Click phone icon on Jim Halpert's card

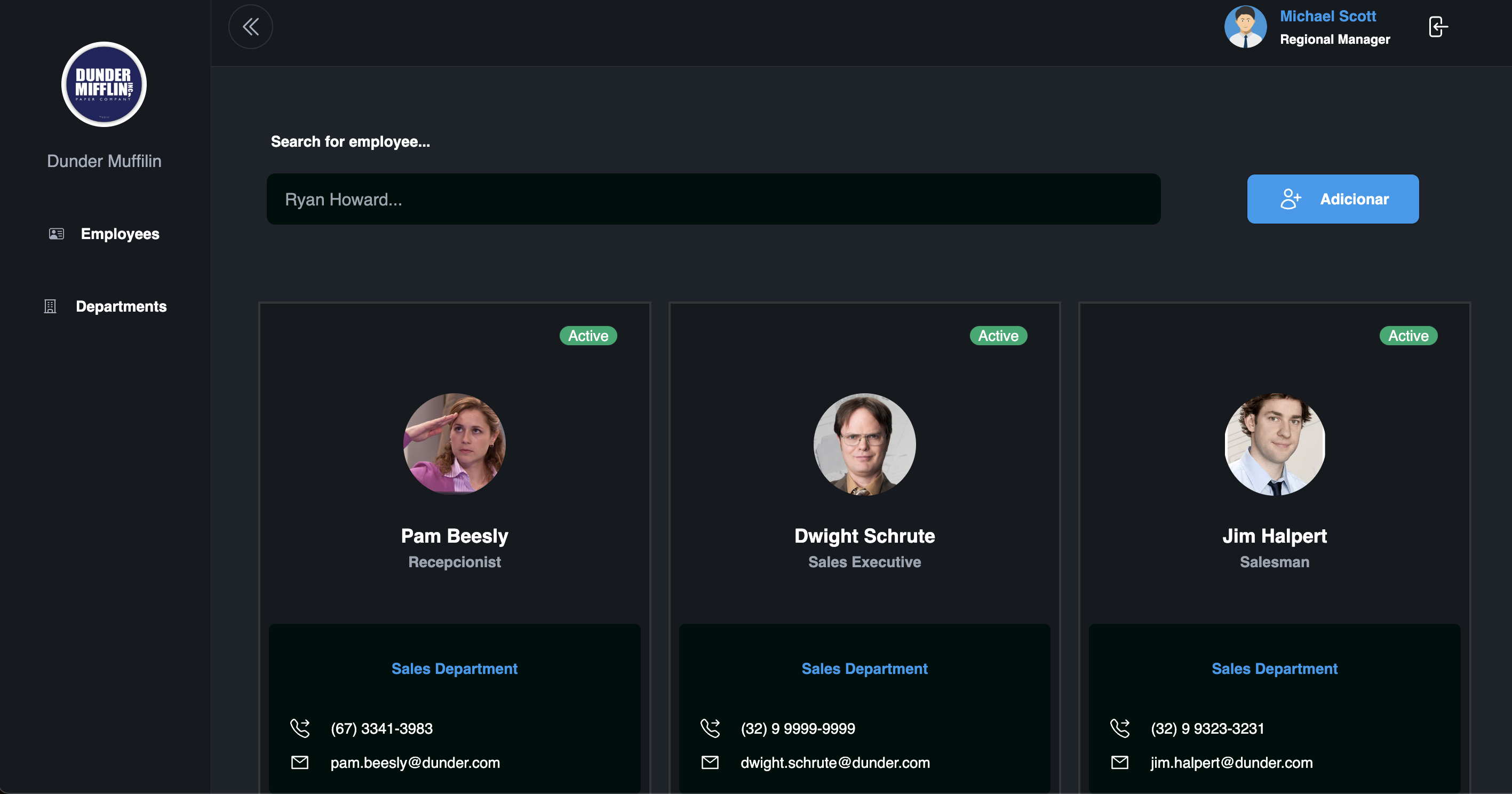tap(1120, 728)
